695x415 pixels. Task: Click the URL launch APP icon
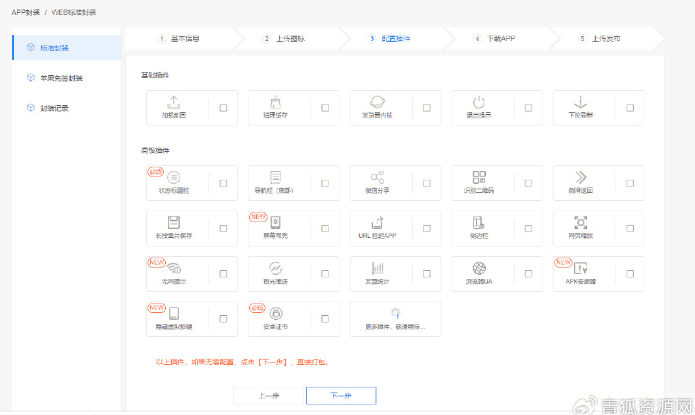377,222
